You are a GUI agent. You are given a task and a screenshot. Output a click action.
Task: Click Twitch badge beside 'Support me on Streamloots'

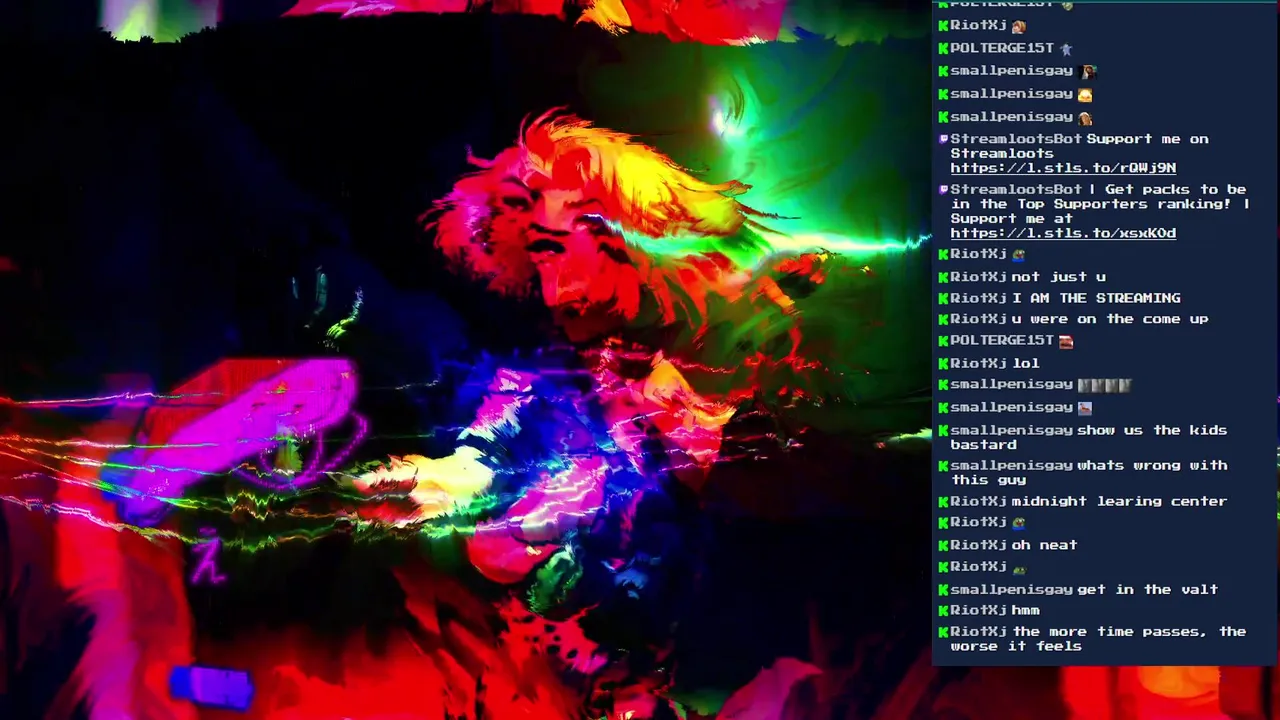tap(943, 139)
